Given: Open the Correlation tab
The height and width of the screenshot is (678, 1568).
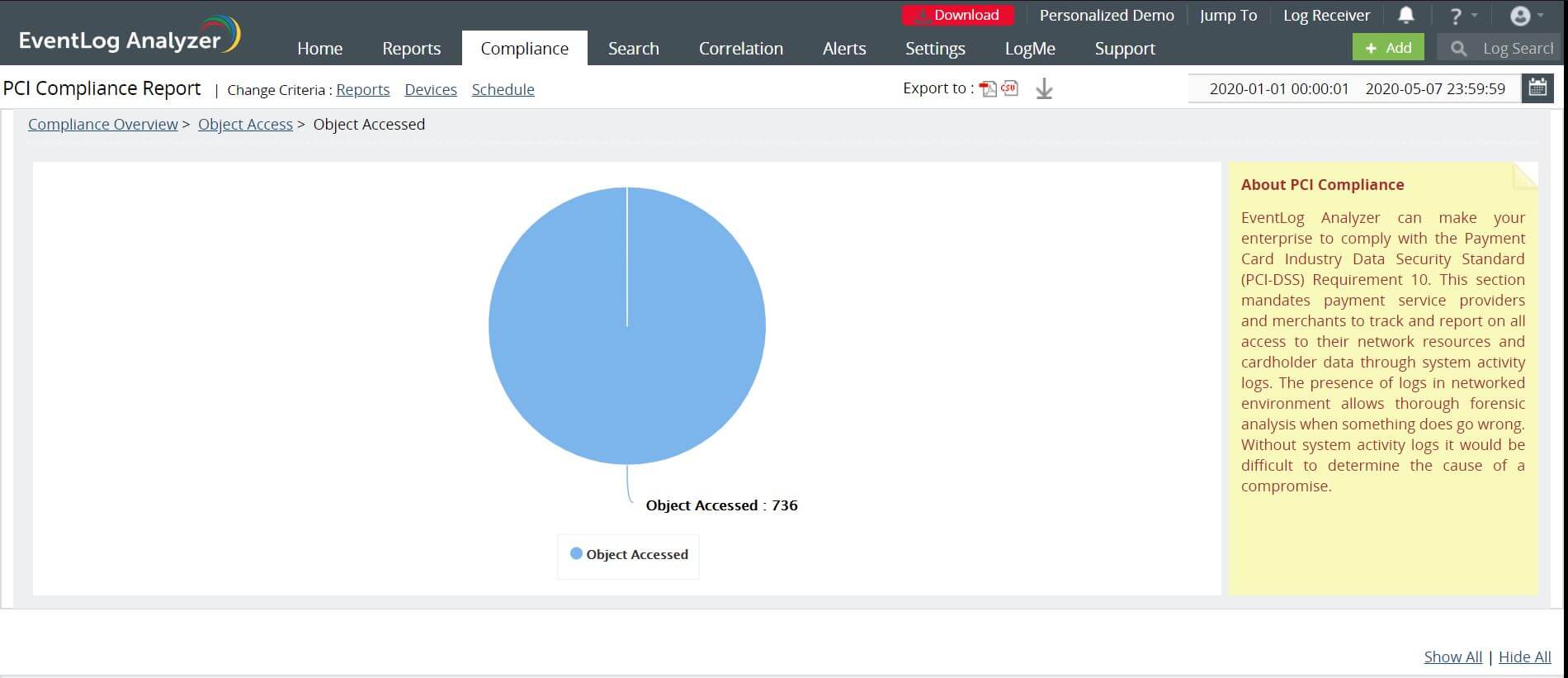Looking at the screenshot, I should click(x=740, y=49).
